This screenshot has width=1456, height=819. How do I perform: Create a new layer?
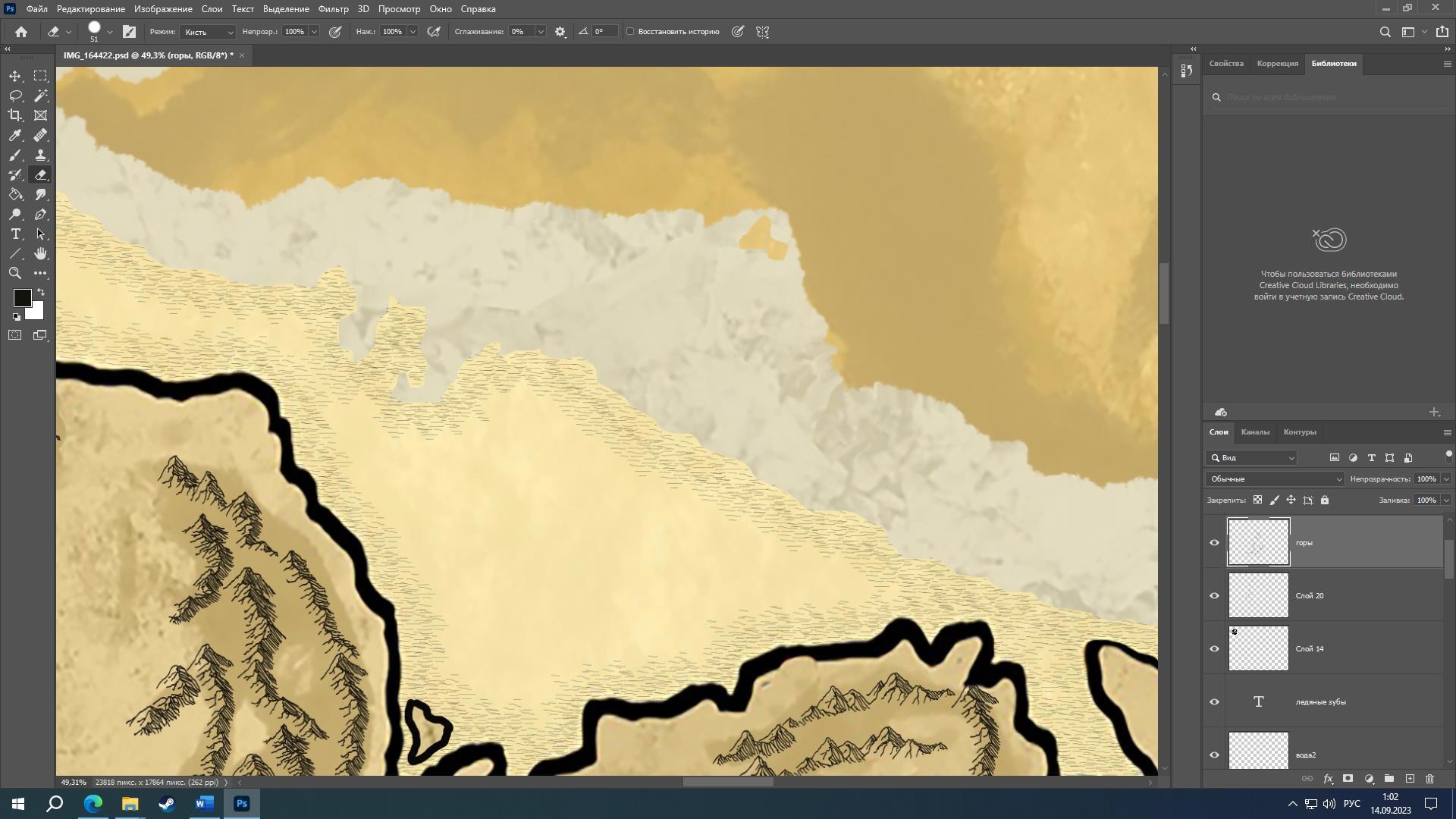click(1410, 779)
